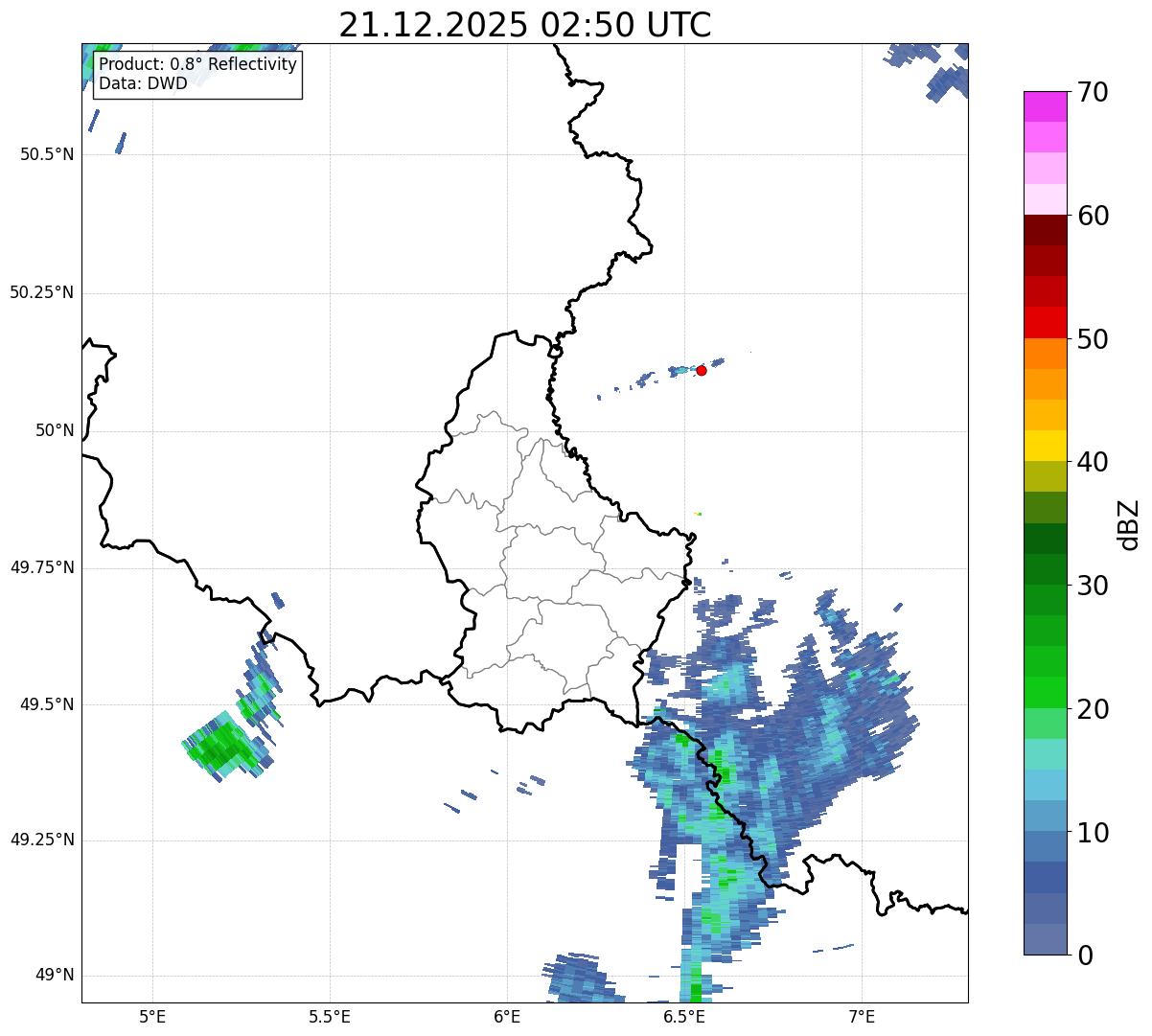The image size is (1152, 1036).
Task: Pick the dark green colorbar segment above 30
Action: pos(1047,569)
